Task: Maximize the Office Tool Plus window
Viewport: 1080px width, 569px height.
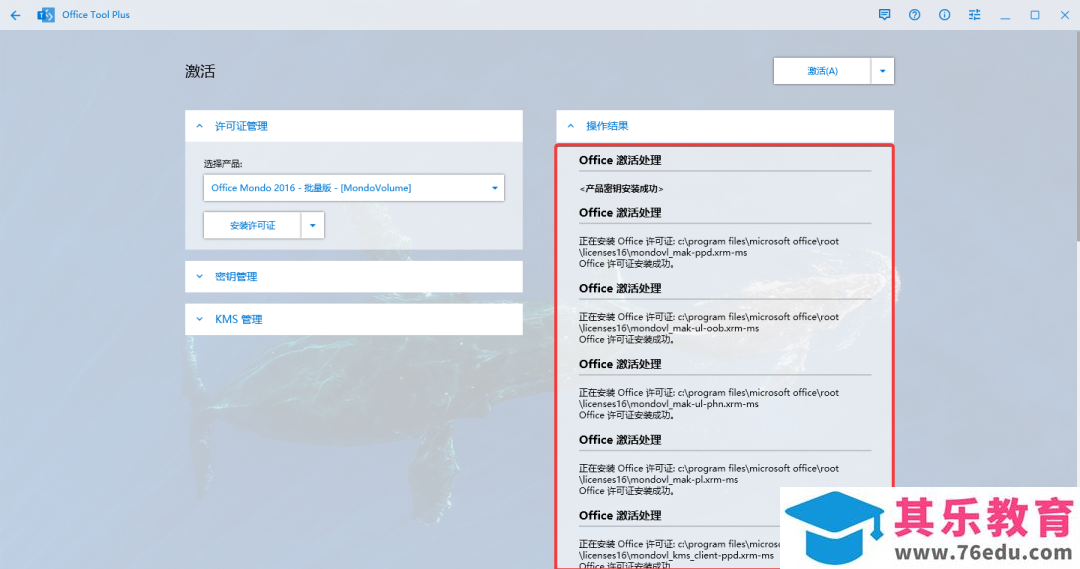Action: [1035, 14]
